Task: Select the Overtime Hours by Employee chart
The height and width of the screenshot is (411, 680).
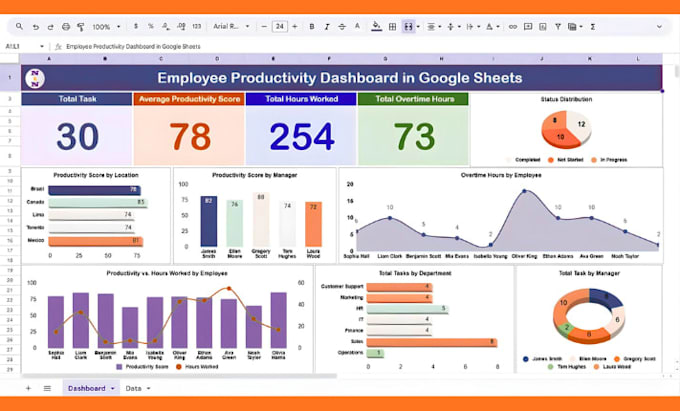Action: coord(501,215)
